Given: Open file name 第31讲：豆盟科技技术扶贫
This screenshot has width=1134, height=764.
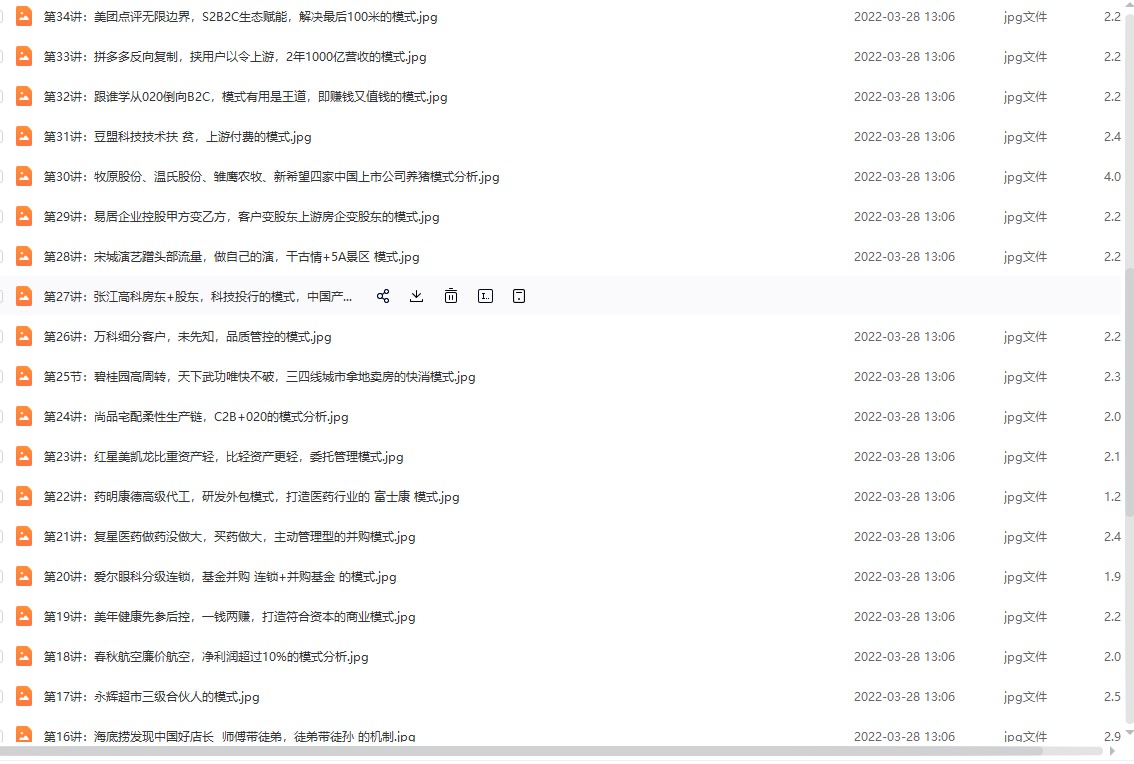Looking at the screenshot, I should coord(177,137).
